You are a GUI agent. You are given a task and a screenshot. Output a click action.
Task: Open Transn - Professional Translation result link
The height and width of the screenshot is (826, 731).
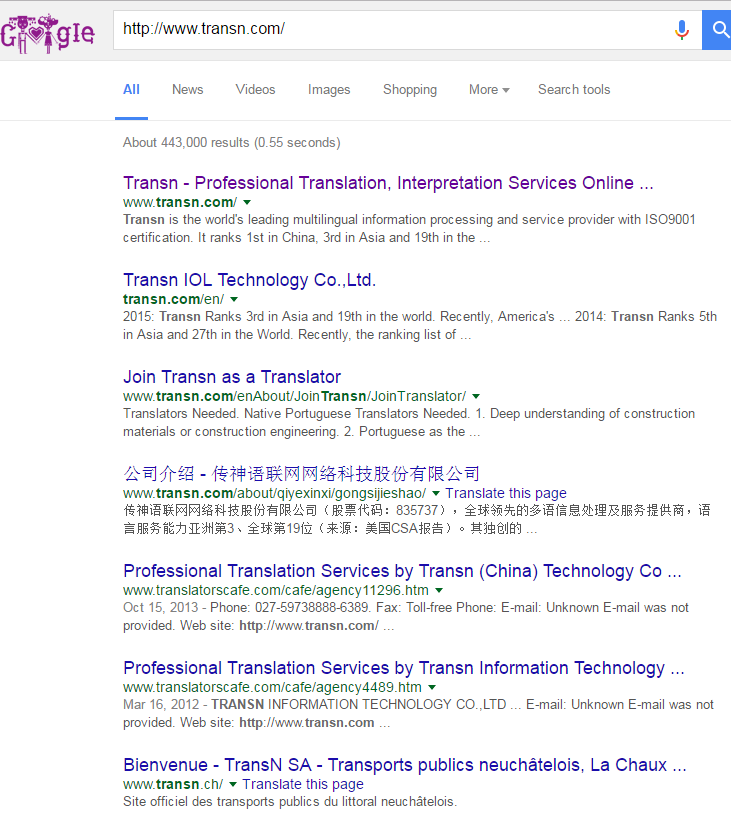click(x=388, y=183)
